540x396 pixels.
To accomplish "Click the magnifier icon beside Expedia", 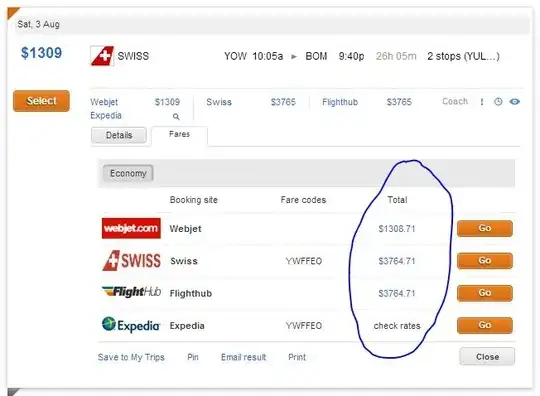I will click(176, 117).
